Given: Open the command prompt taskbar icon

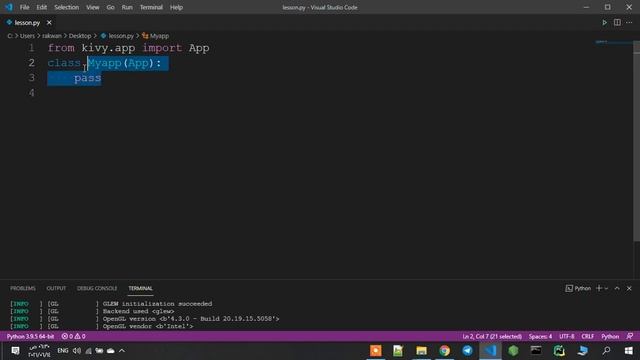Looking at the screenshot, I should click(536, 351).
